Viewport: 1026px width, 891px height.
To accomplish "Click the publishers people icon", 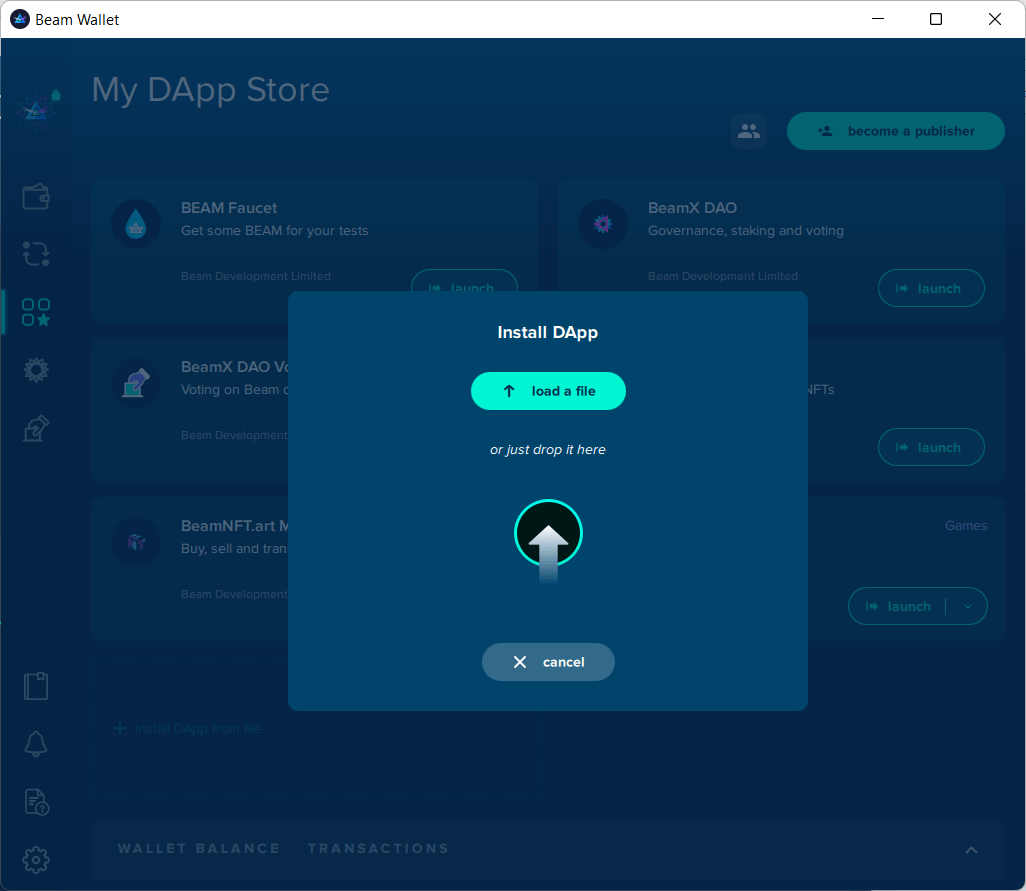I will [748, 131].
